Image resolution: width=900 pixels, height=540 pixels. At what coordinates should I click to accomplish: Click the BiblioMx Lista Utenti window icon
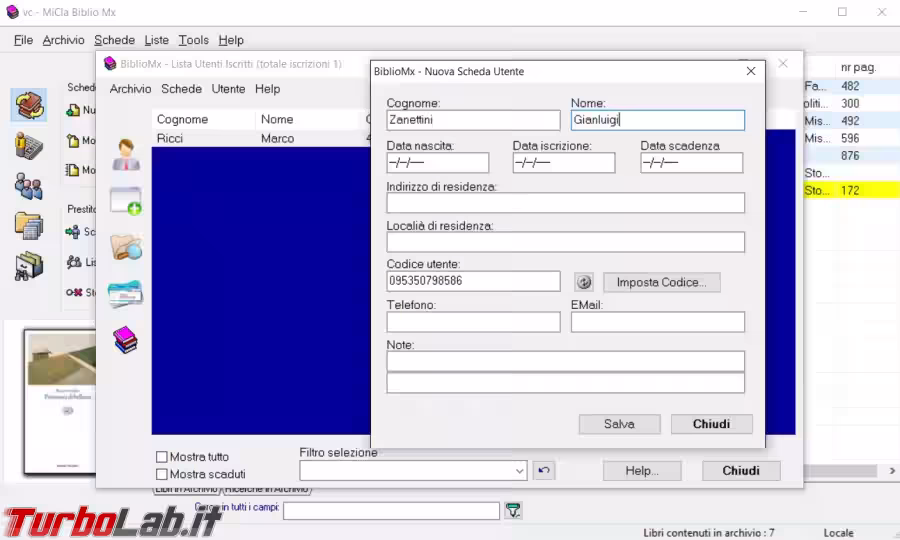(x=110, y=64)
